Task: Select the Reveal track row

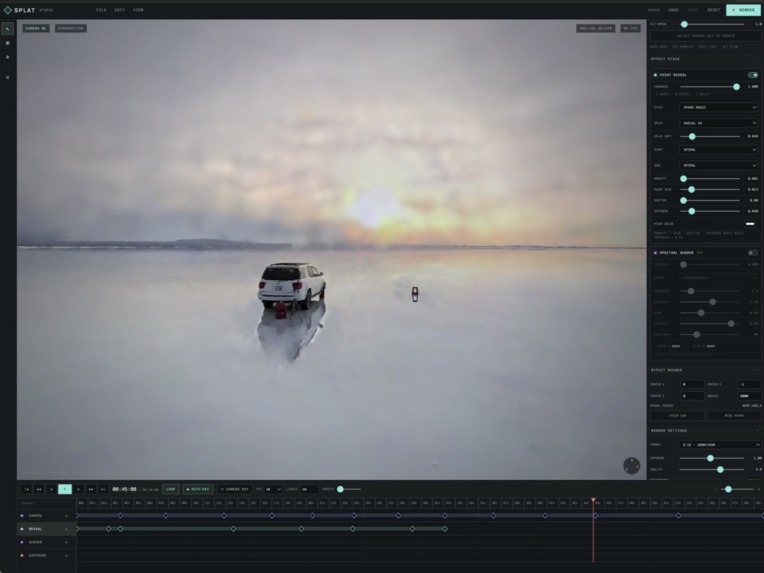Action: point(46,529)
